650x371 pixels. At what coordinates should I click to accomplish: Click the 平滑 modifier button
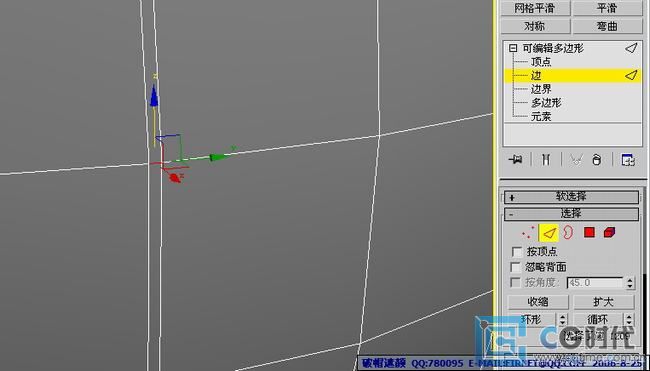(607, 8)
